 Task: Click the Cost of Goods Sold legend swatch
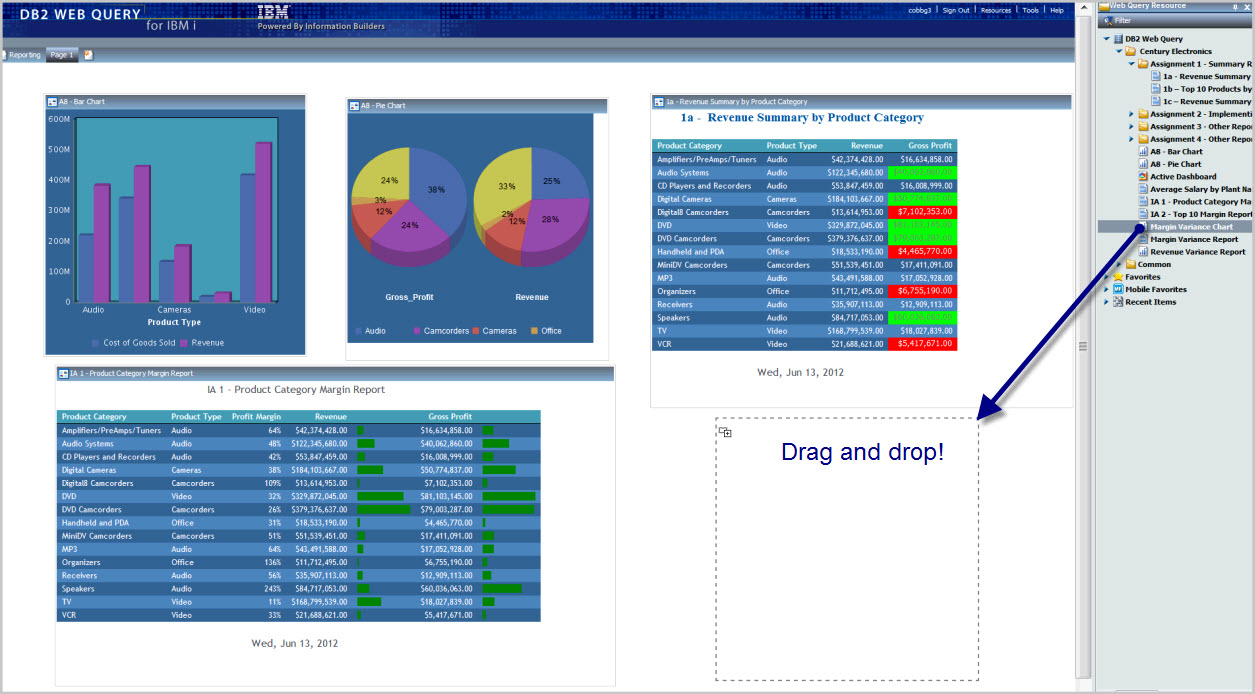[x=96, y=343]
